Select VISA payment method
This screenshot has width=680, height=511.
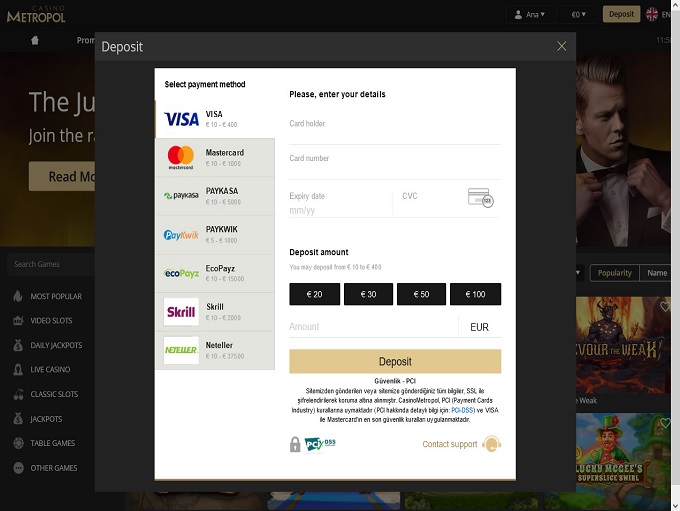pos(215,119)
